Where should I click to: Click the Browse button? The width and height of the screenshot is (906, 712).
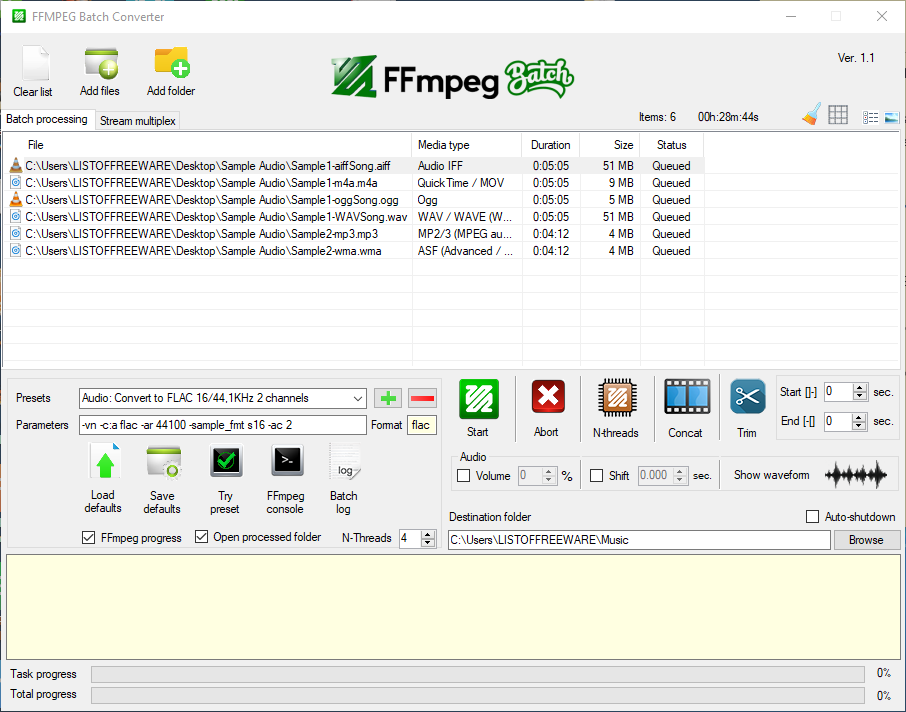pyautogui.click(x=866, y=540)
